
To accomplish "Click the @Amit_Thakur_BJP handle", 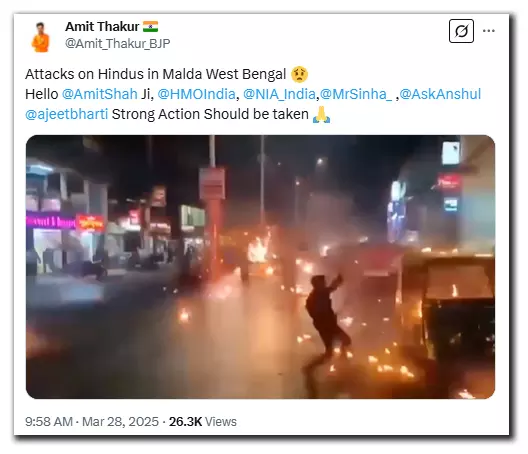I will [118, 43].
